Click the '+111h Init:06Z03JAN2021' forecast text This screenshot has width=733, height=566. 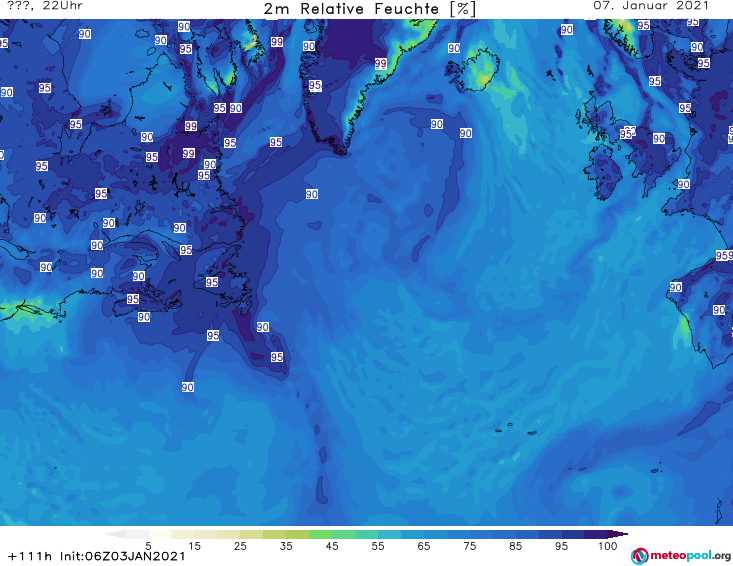97,556
